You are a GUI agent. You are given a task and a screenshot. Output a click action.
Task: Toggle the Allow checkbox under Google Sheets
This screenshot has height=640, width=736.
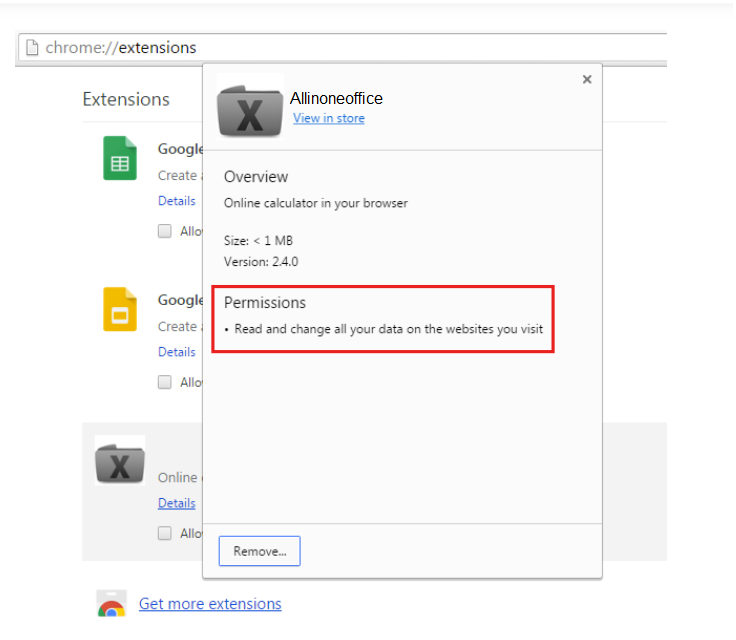point(165,231)
